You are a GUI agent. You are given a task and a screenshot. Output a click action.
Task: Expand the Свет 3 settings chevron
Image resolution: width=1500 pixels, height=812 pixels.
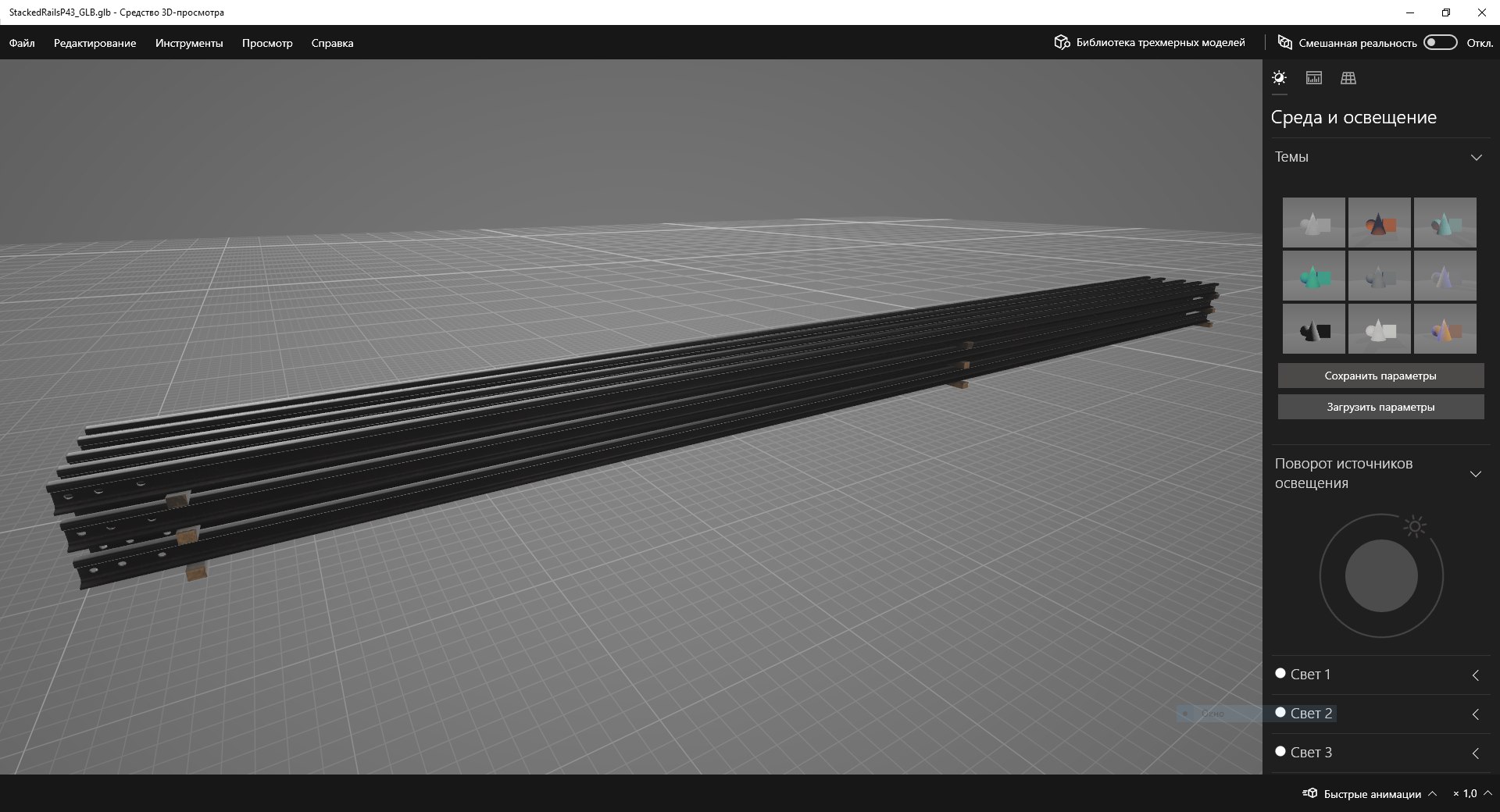coord(1476,753)
